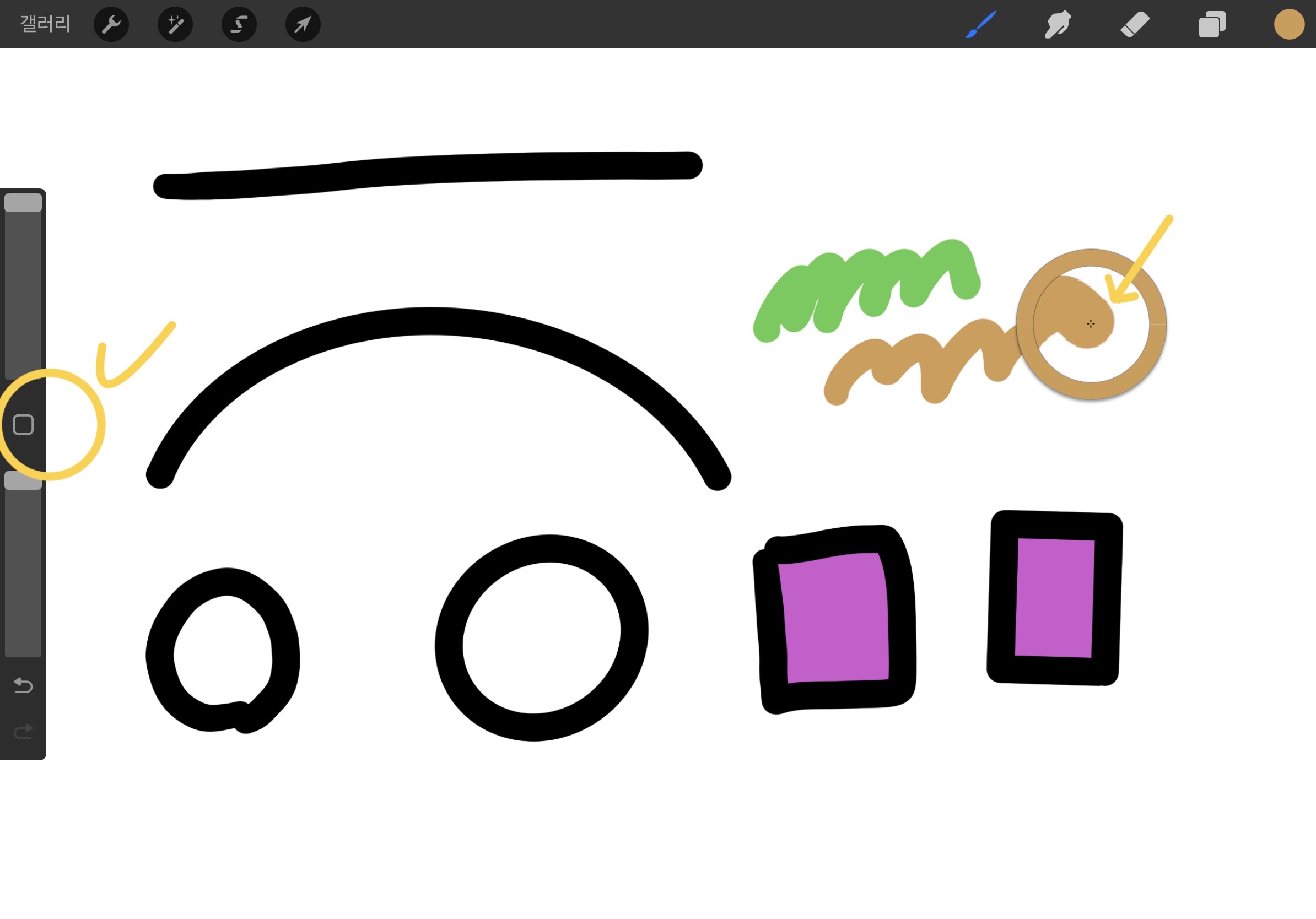Viewport: 1316px width, 919px height.
Task: Click the Undo arrow
Action: pyautogui.click(x=23, y=685)
